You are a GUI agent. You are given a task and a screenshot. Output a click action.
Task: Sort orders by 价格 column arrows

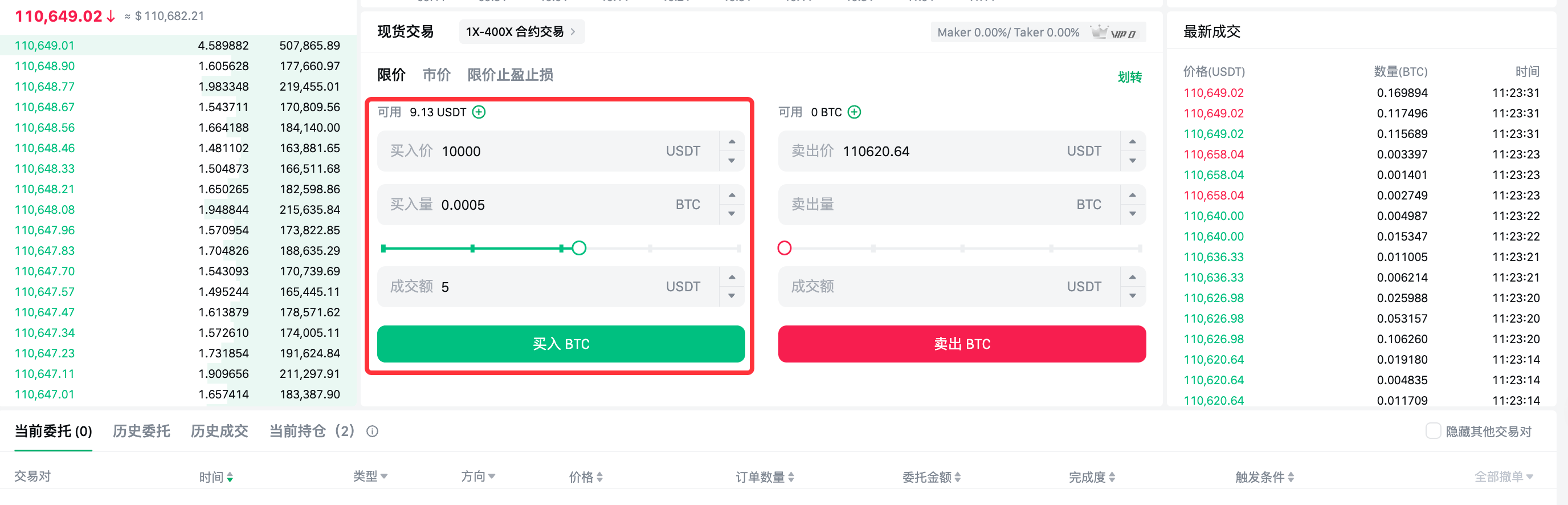coord(599,477)
